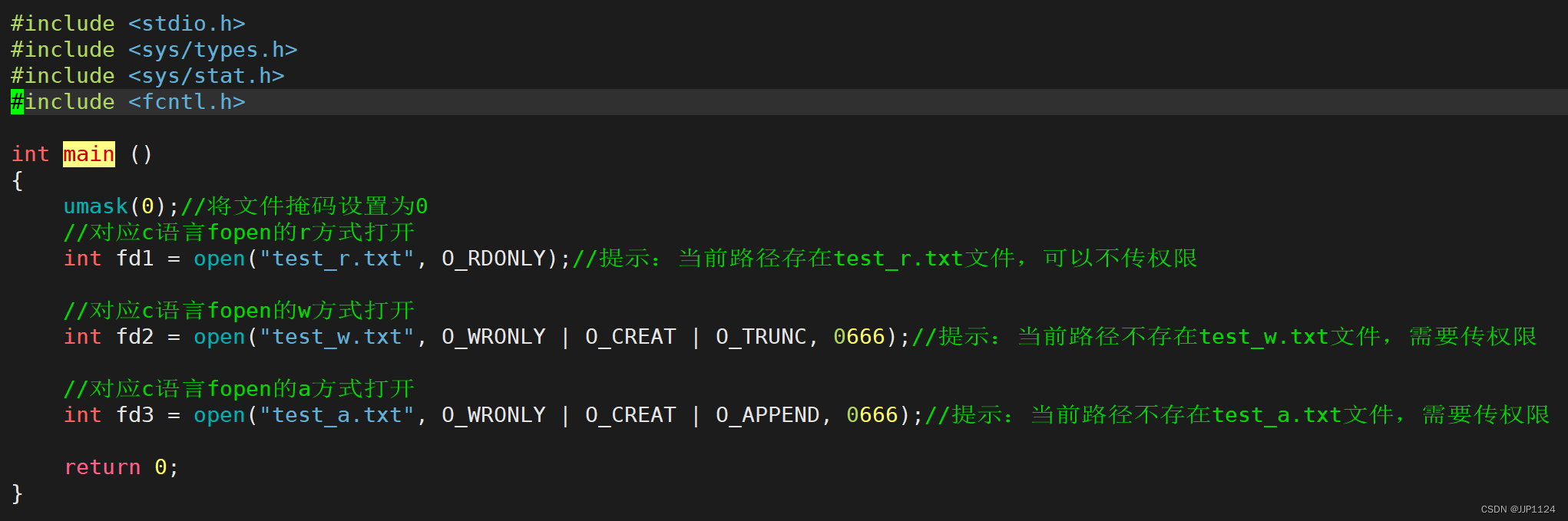The height and width of the screenshot is (521, 1568).
Task: Click the variable name 'fd3'
Action: [134, 415]
